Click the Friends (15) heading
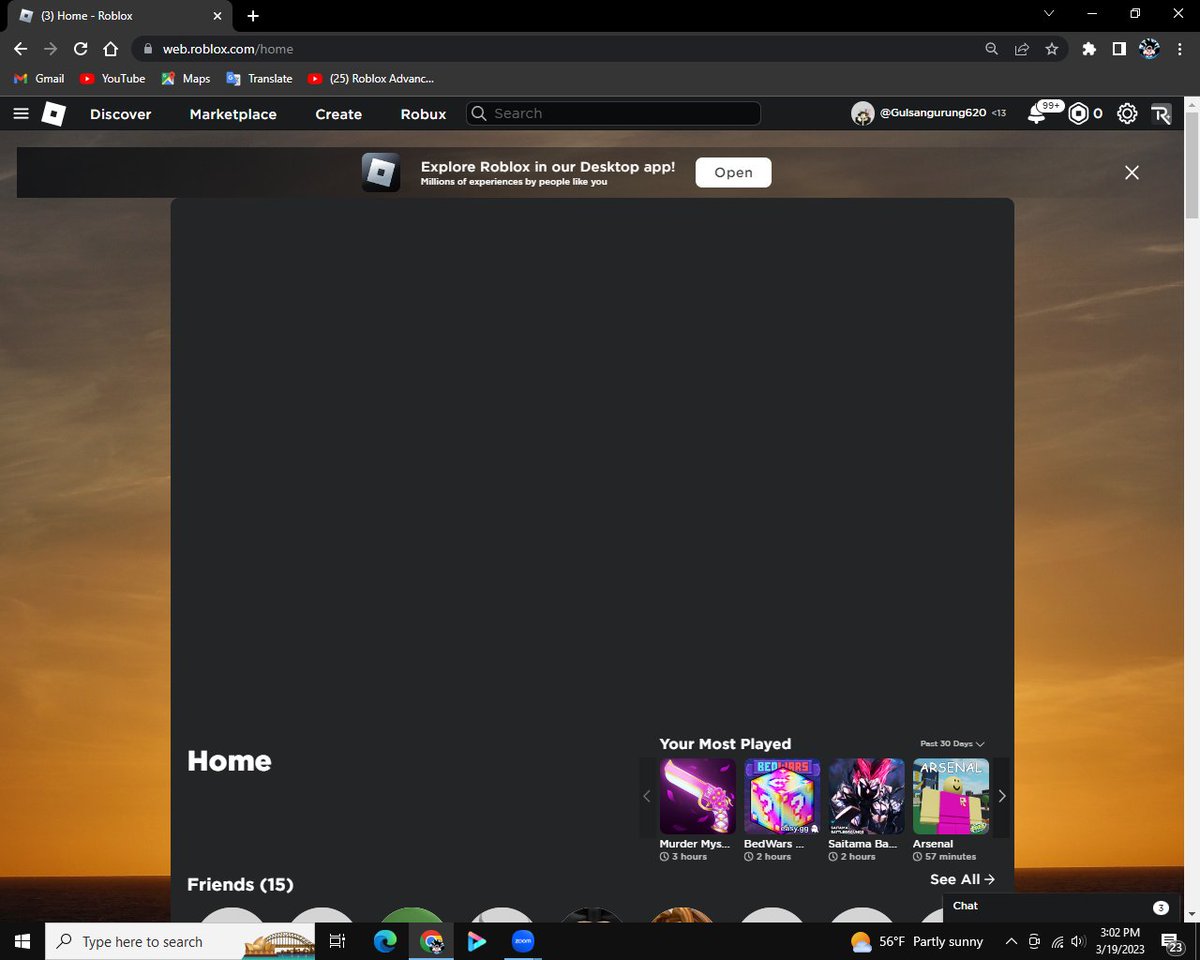 pyautogui.click(x=240, y=884)
